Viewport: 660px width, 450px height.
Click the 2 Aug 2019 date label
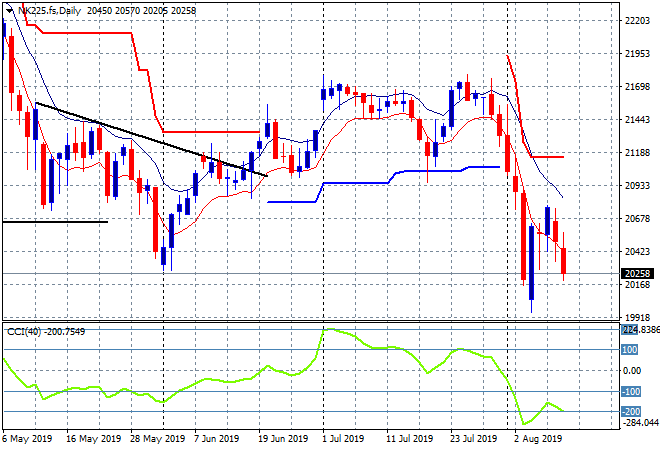[x=538, y=439]
